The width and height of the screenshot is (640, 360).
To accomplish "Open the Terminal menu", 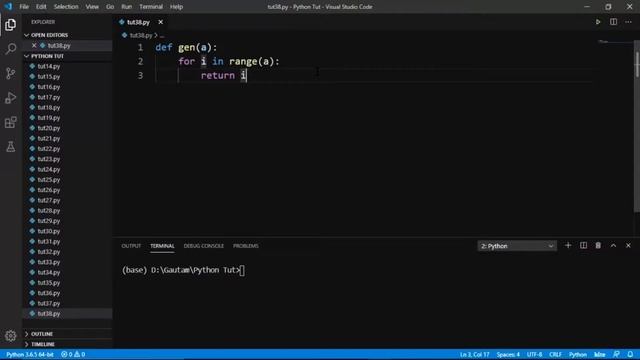I will tap(151, 7).
